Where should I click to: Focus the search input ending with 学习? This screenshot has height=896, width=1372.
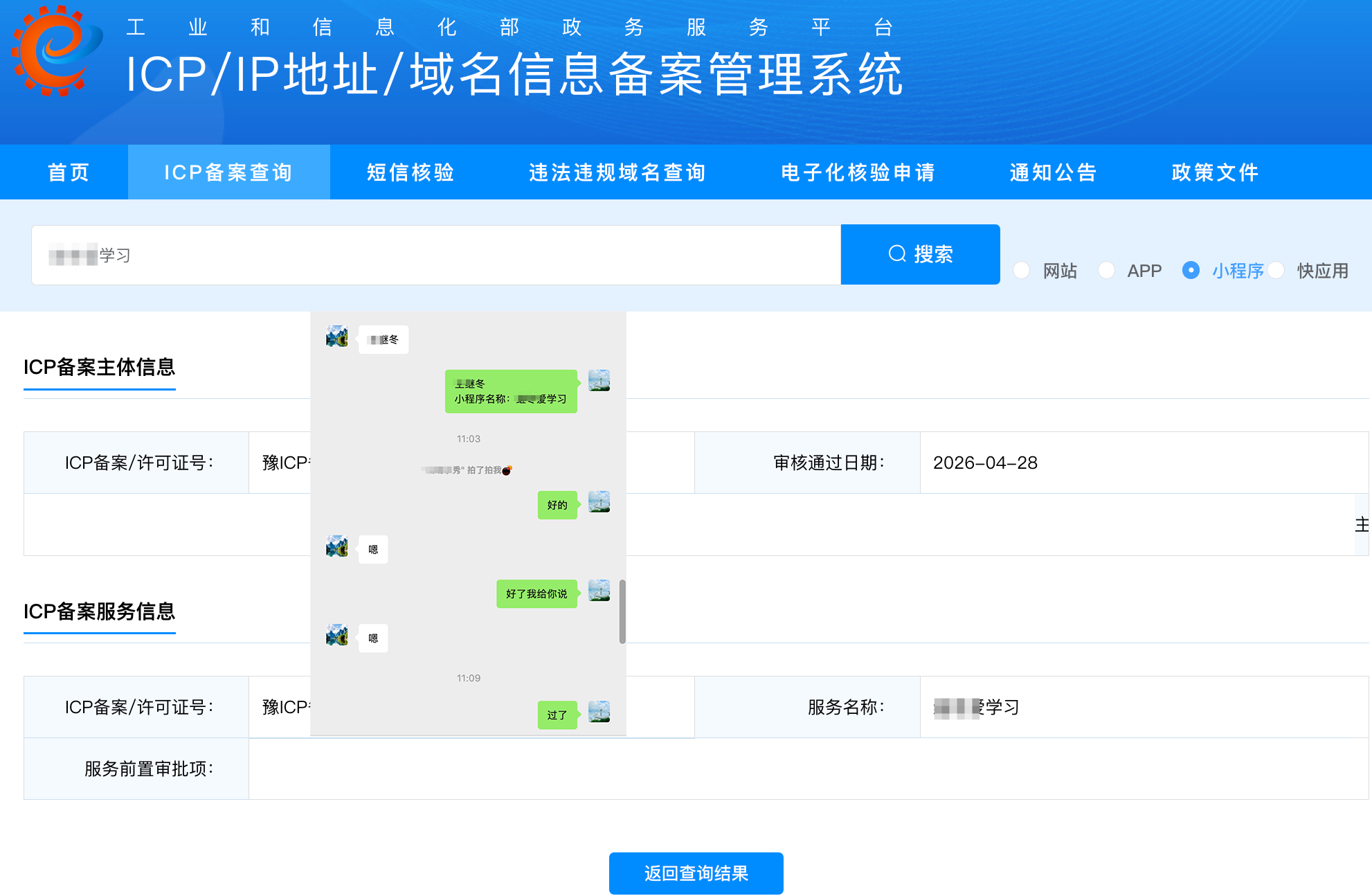point(436,255)
